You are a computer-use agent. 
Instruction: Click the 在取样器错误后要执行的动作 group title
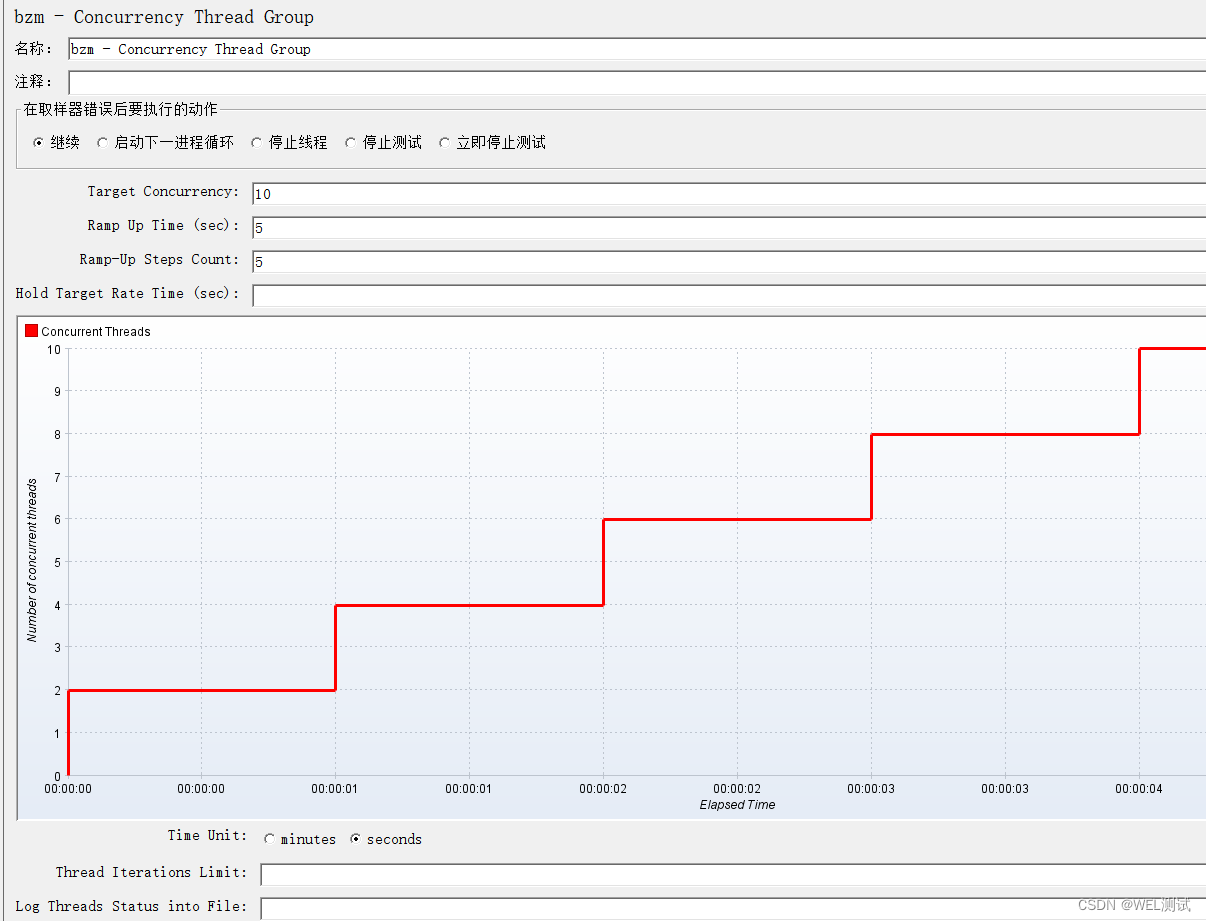(120, 109)
